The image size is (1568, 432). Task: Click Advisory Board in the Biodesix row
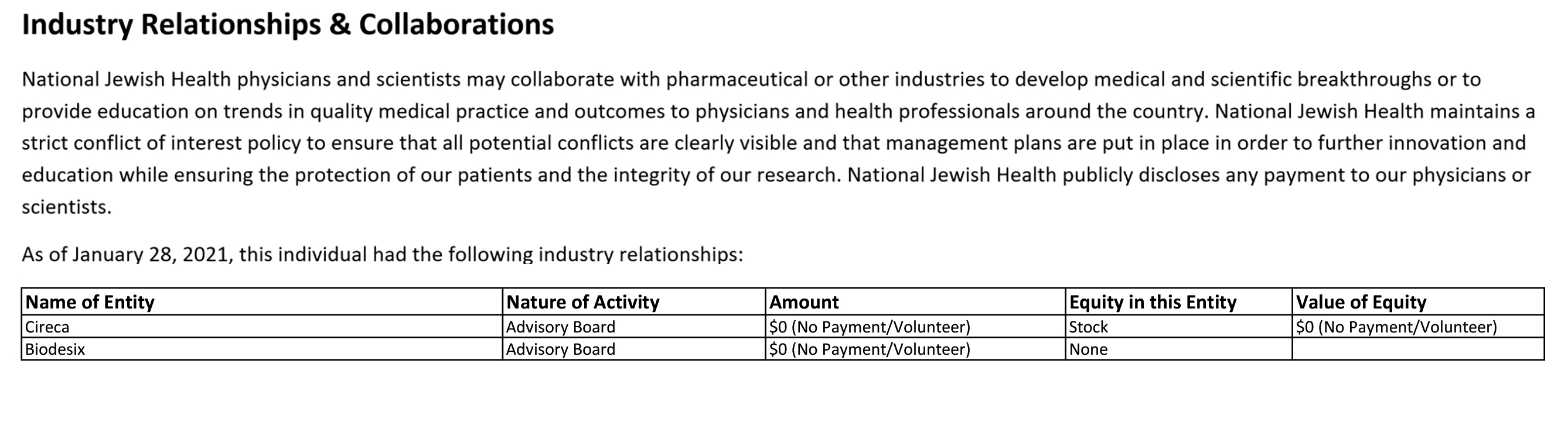pos(561,349)
